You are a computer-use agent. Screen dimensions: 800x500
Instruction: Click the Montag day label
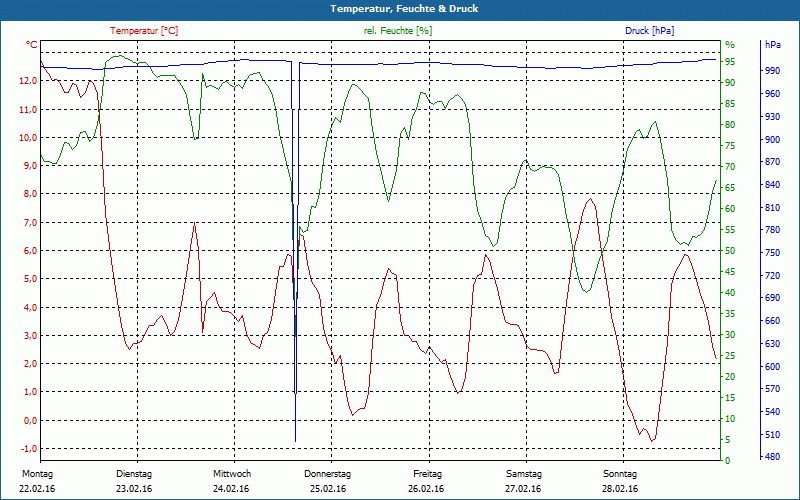coord(37,474)
